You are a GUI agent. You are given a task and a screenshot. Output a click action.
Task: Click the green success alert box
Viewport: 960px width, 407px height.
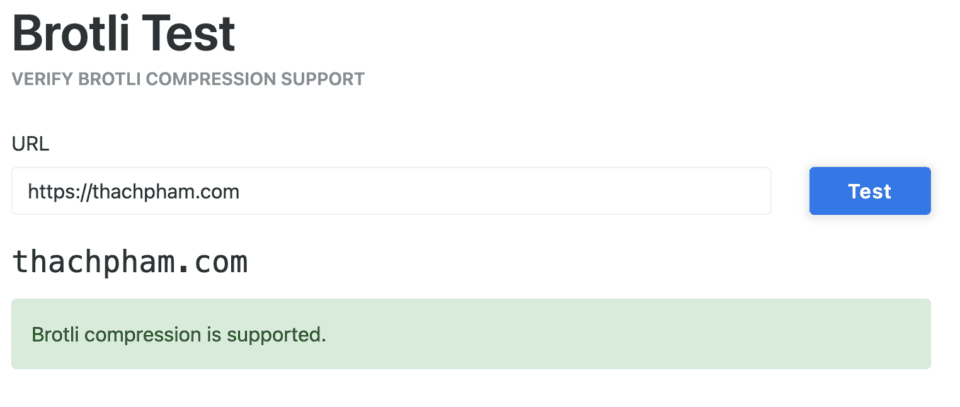(471, 334)
